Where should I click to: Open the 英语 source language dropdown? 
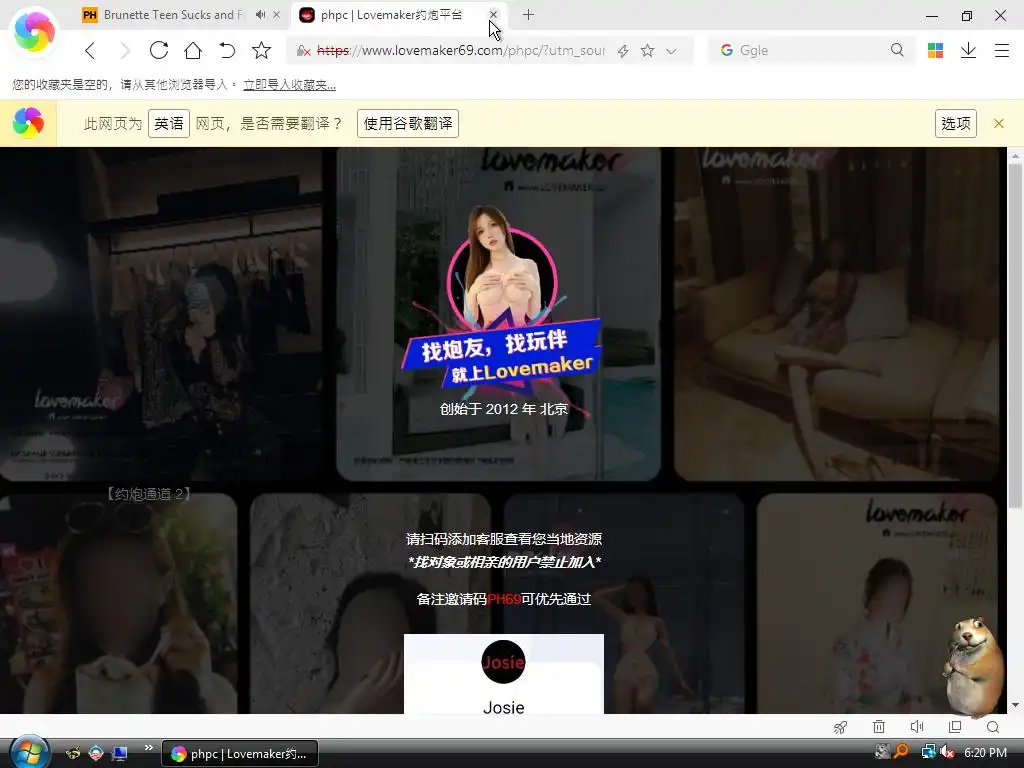coord(168,123)
